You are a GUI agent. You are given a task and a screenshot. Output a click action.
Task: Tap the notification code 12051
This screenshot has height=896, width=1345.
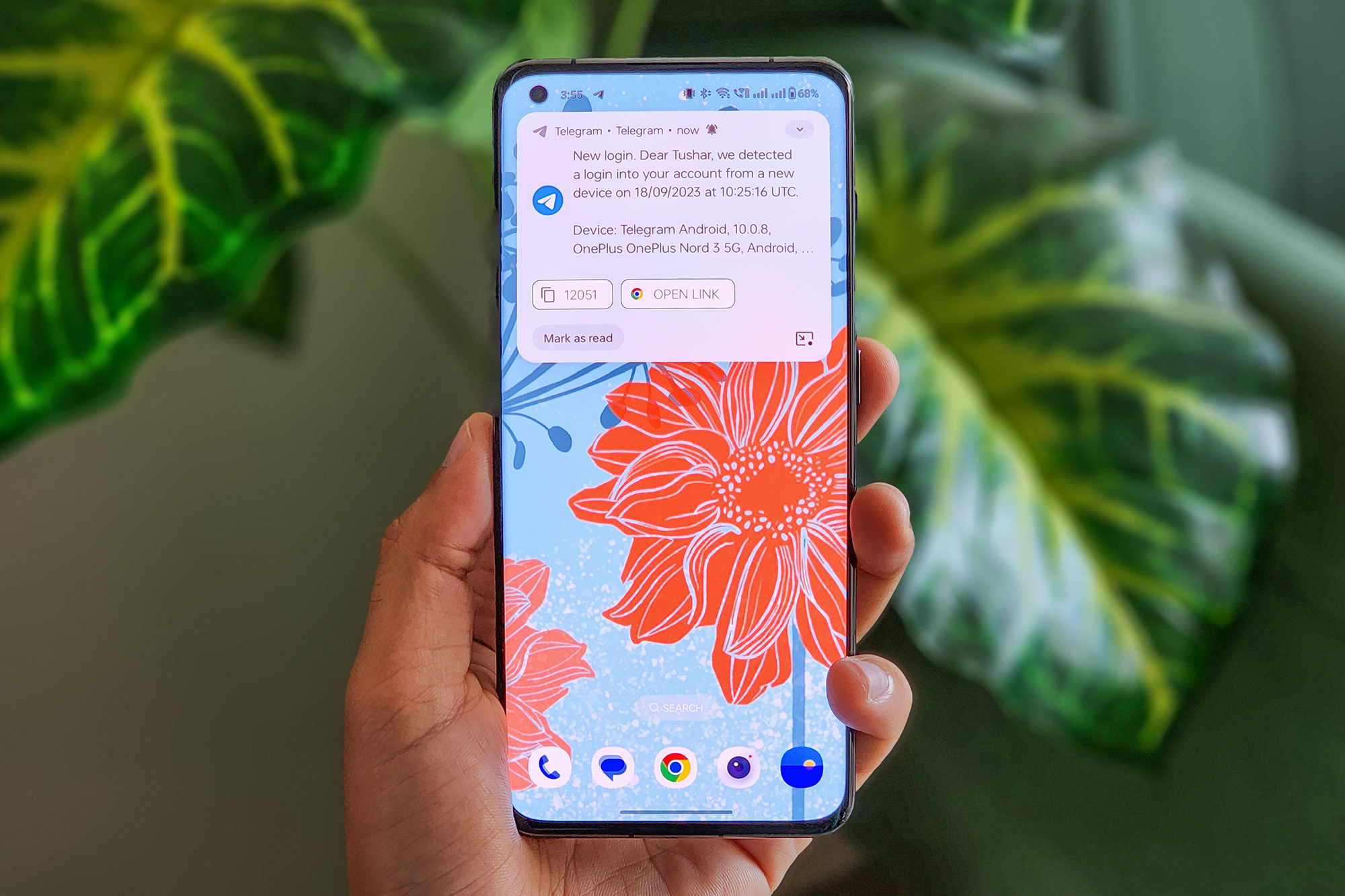click(x=571, y=294)
